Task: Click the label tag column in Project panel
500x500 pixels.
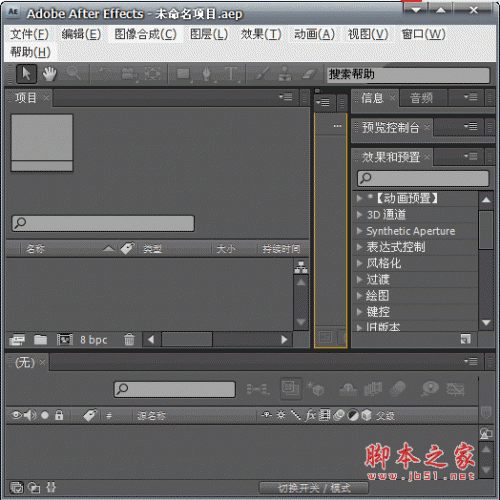Action: pyautogui.click(x=127, y=248)
